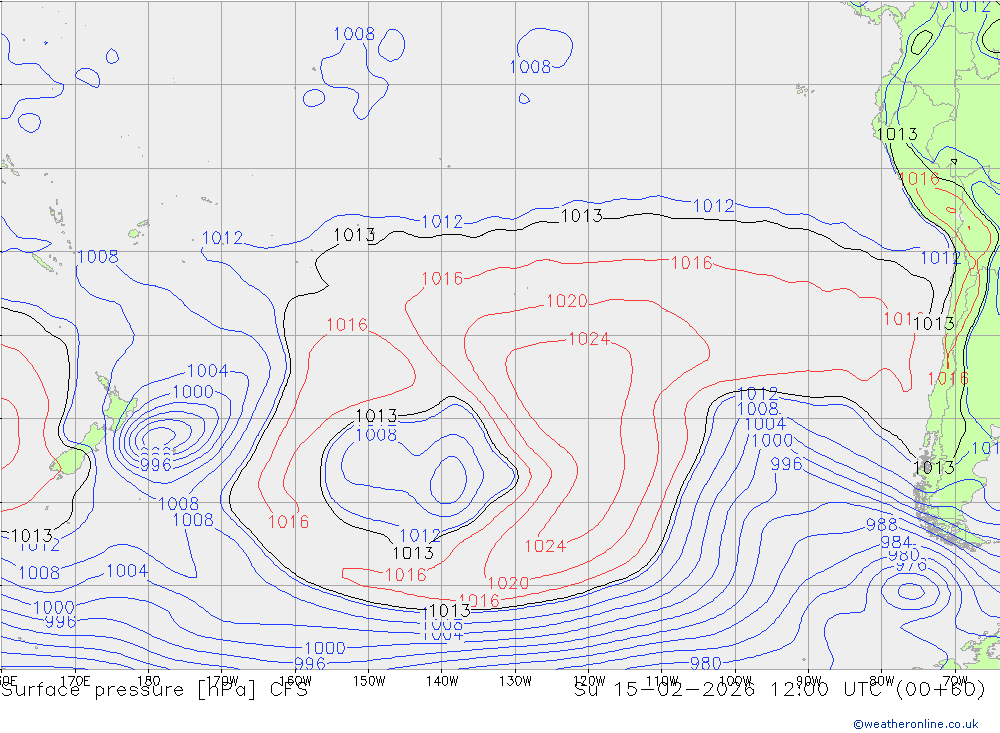Click the black 1013 label on the Peru coast
The image size is (1000, 733).
coord(897,134)
